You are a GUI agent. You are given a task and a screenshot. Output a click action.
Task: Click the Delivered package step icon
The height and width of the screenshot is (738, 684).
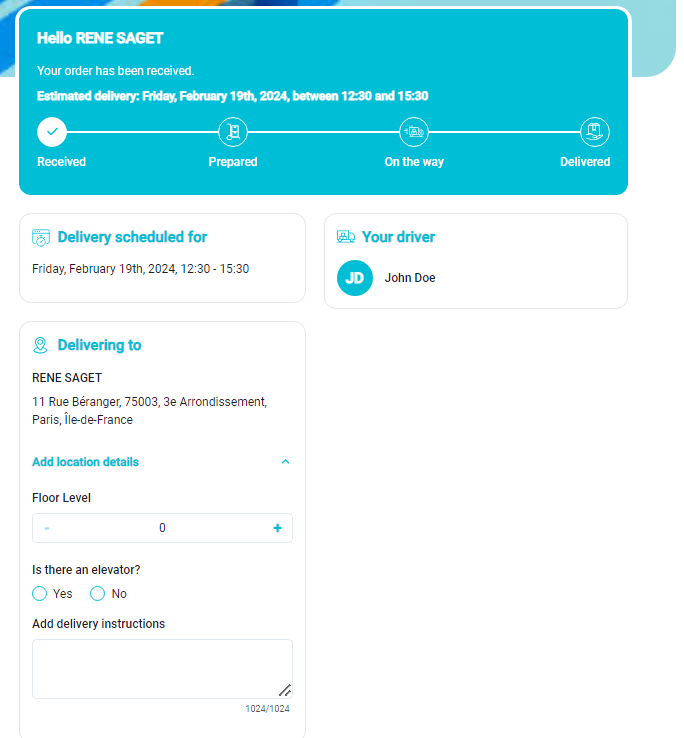595,132
